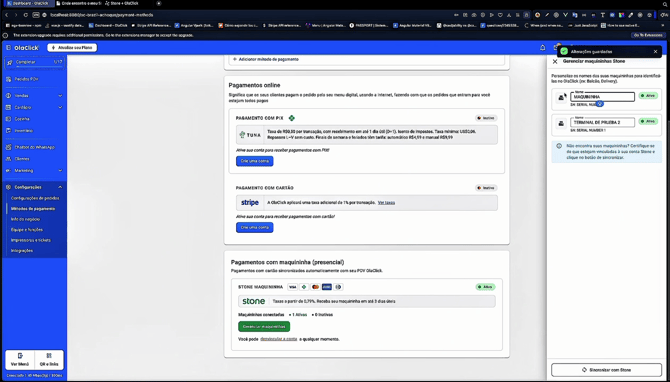Click the green Gerenciar maquininhas button
Viewport: 670px width, 382px height.
pos(264,326)
